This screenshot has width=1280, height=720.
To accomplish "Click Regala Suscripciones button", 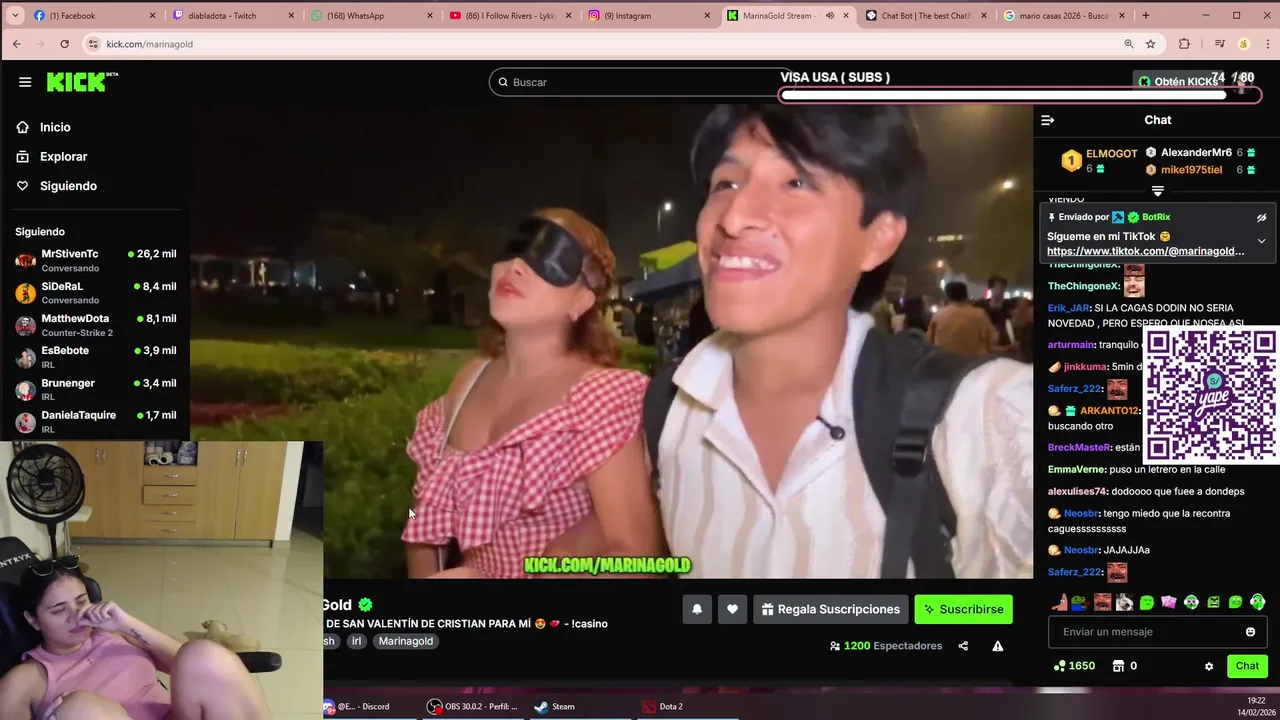I will coord(830,609).
